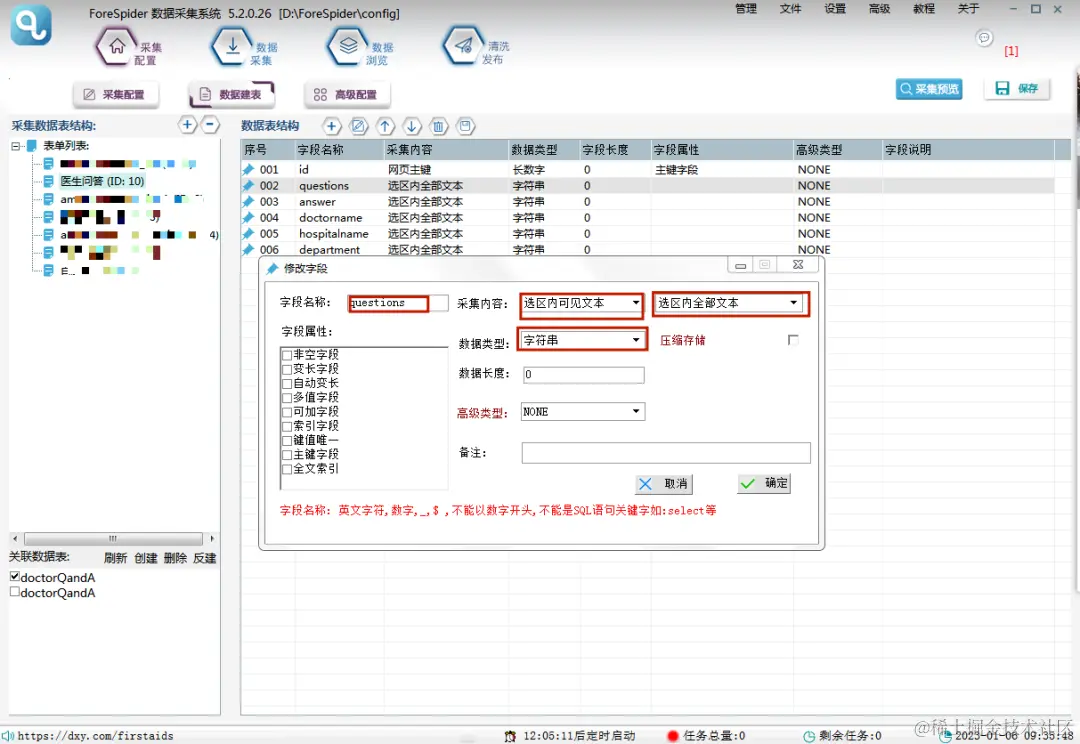Open the 文件 menu

point(790,8)
